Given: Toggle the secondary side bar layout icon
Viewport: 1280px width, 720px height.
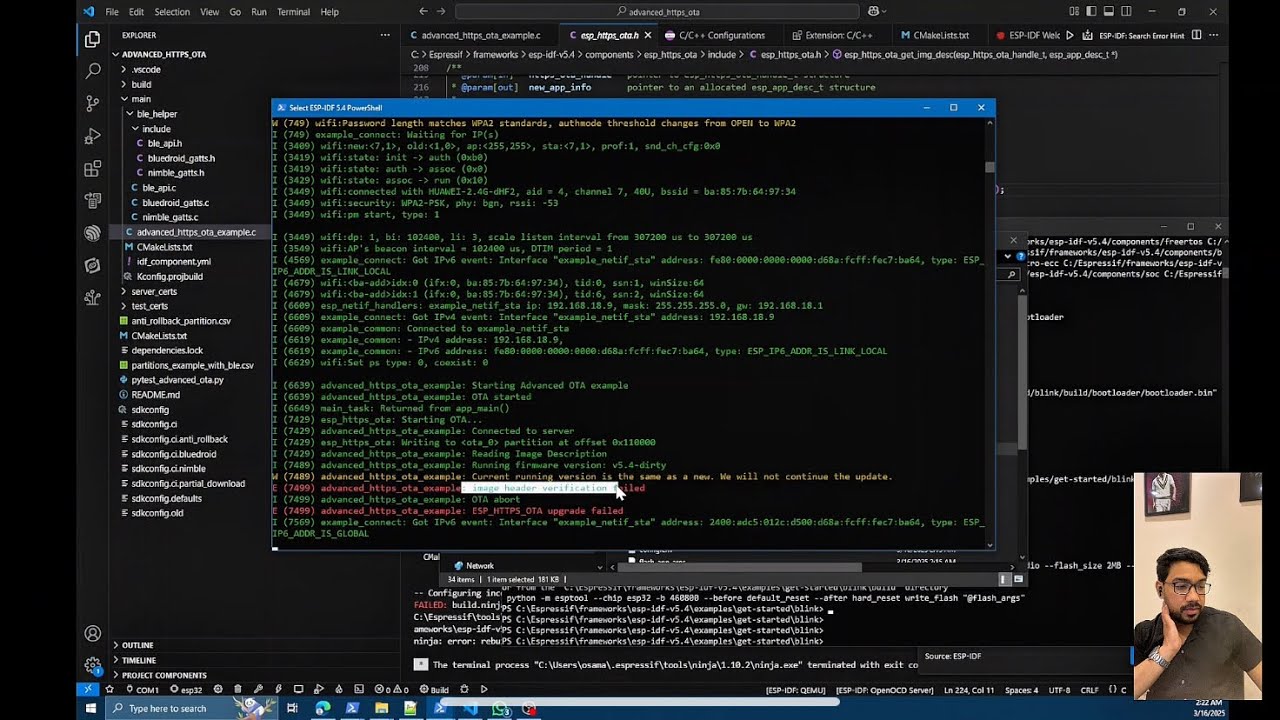Looking at the screenshot, I should click(x=1126, y=12).
